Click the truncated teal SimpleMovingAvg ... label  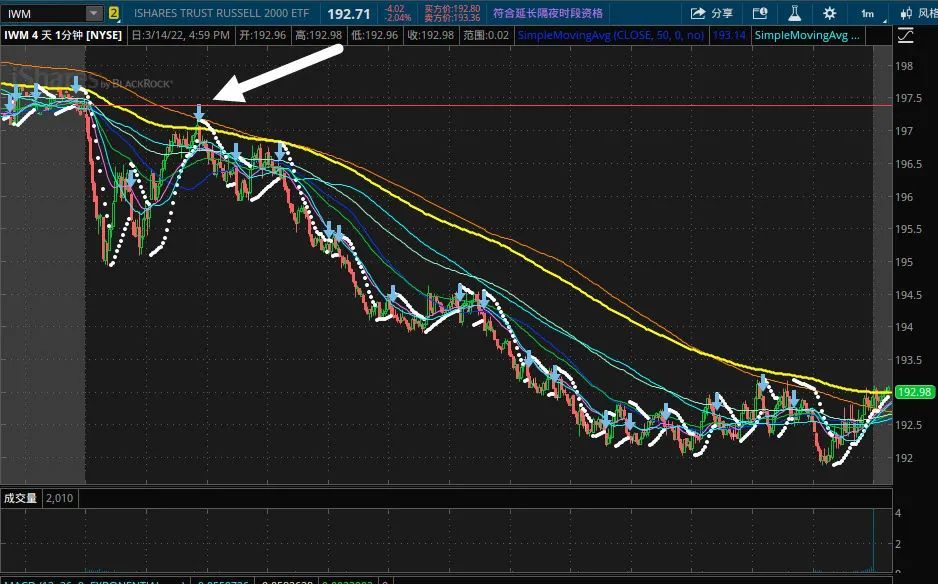point(807,35)
